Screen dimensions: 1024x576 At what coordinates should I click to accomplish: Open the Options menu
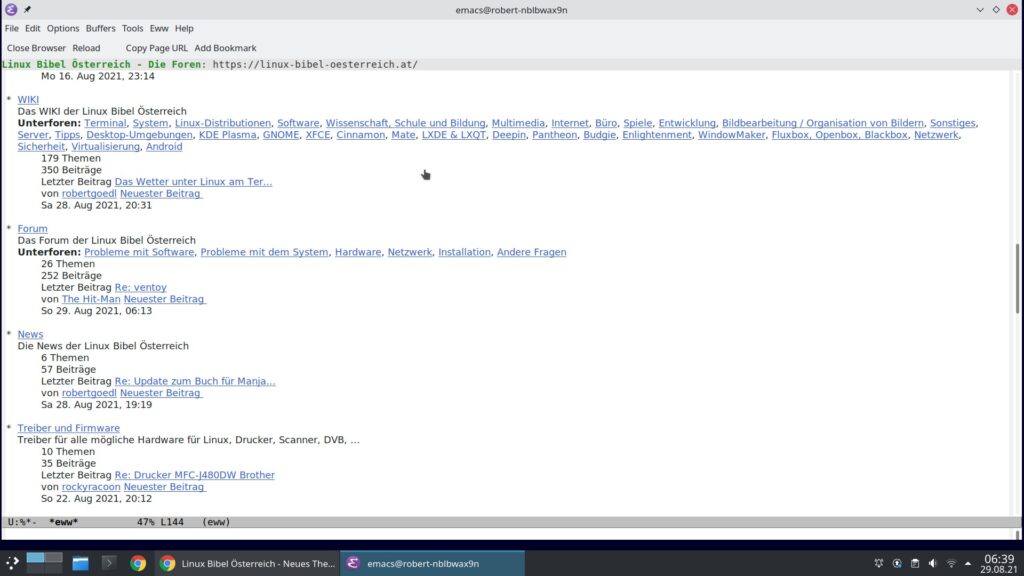point(63,28)
